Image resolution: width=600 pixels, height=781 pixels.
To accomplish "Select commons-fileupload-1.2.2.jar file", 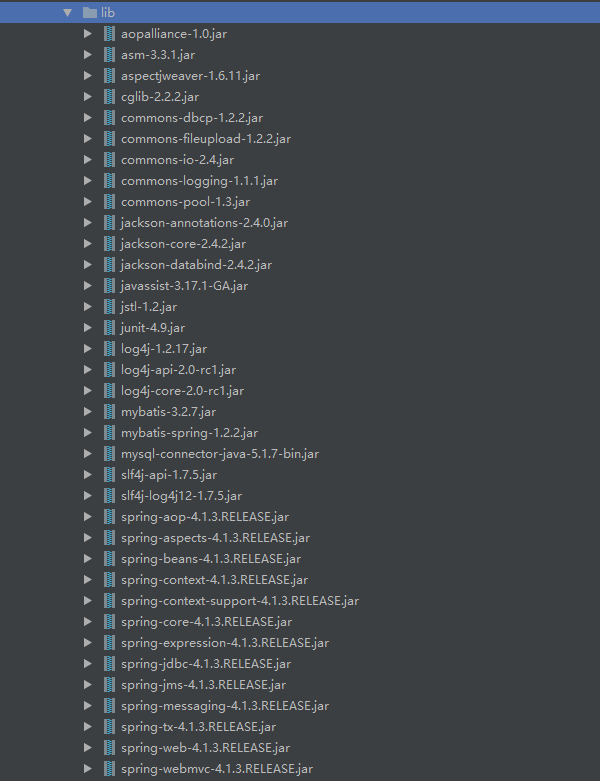I will [x=205, y=138].
